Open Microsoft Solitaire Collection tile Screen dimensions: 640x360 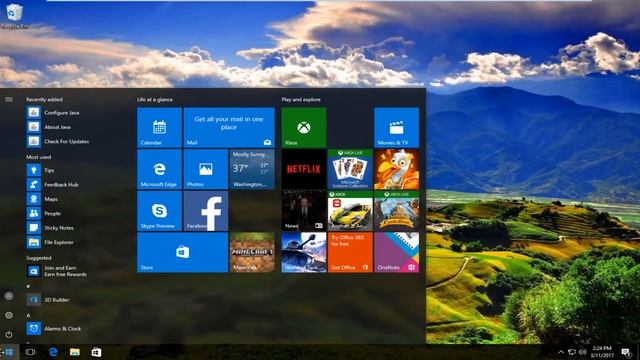point(350,169)
